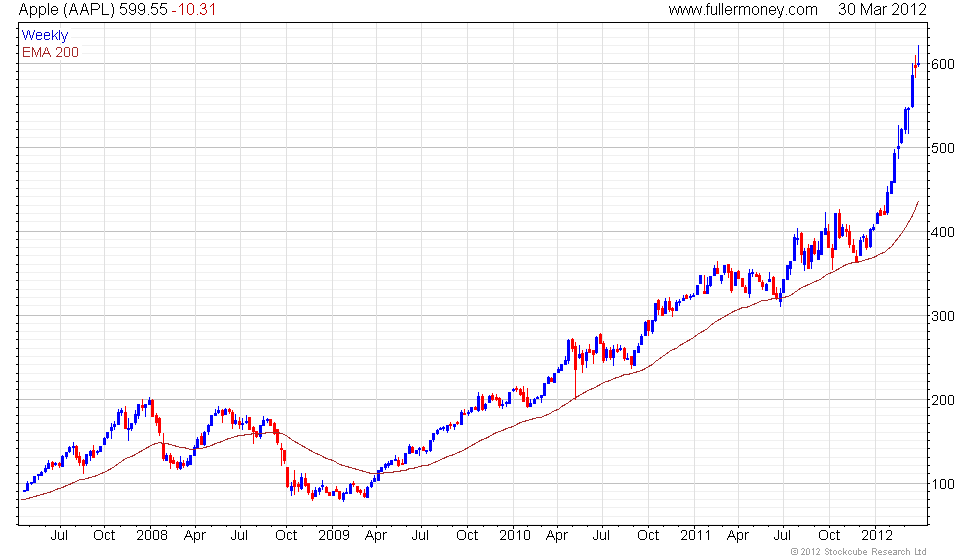Click the 30 Mar 2012 date
The image size is (980, 560).
click(x=882, y=9)
